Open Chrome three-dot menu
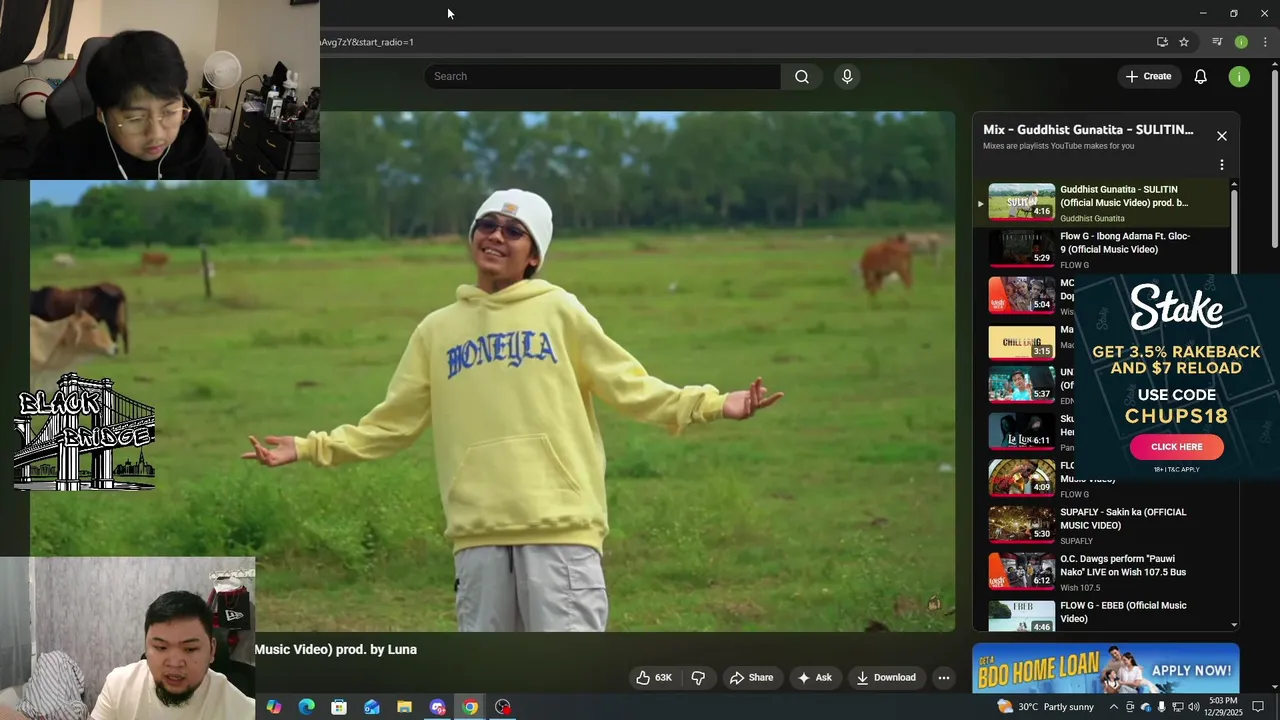The image size is (1280, 720). coord(1265,42)
